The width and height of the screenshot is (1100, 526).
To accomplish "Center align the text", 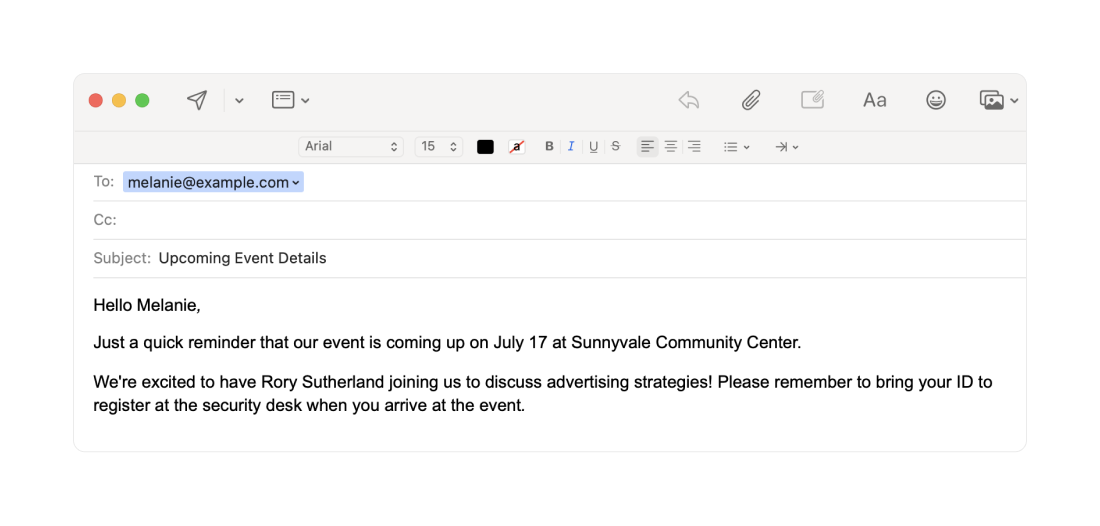I will click(x=671, y=147).
